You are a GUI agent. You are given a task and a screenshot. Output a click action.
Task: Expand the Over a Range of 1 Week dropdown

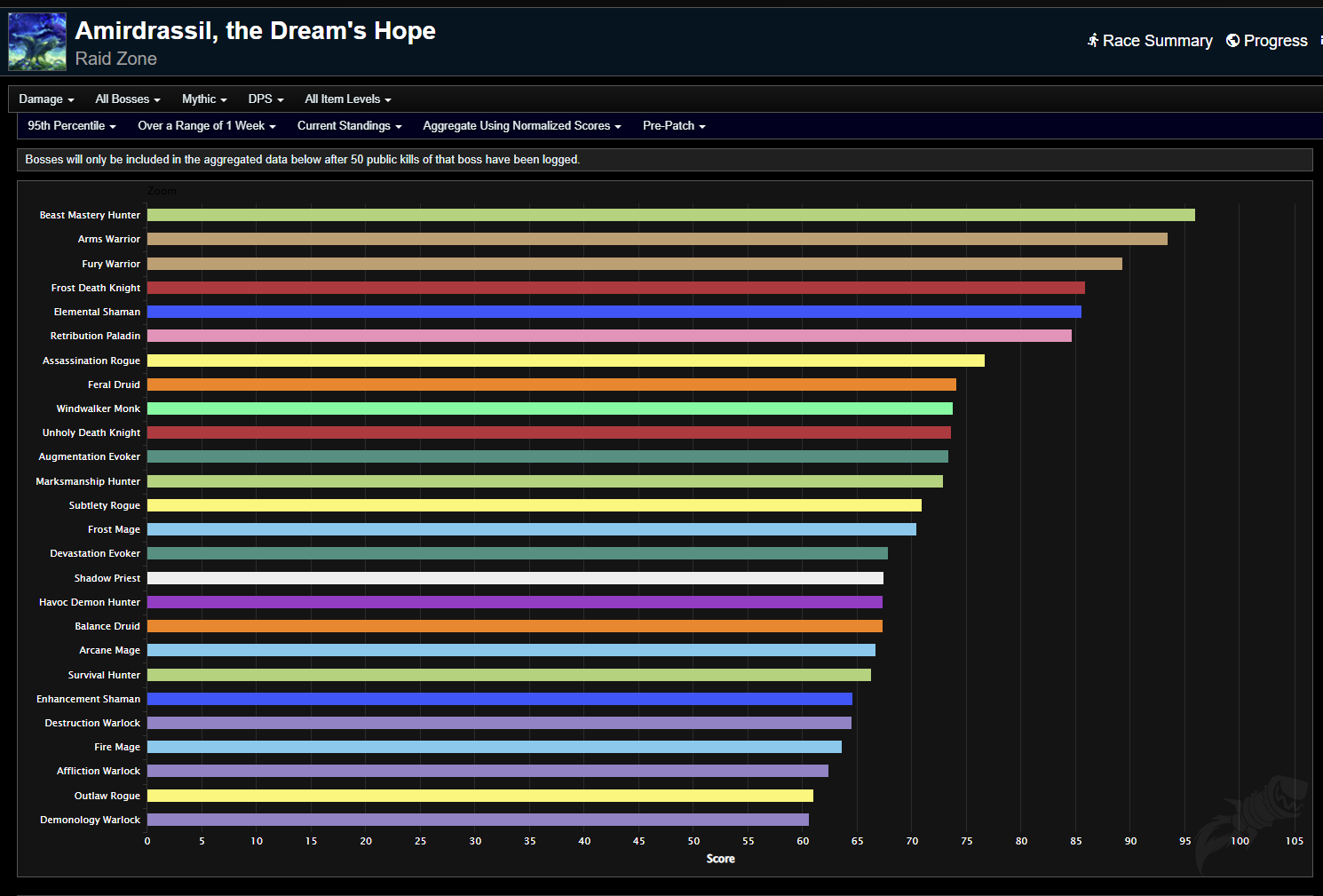(x=206, y=125)
